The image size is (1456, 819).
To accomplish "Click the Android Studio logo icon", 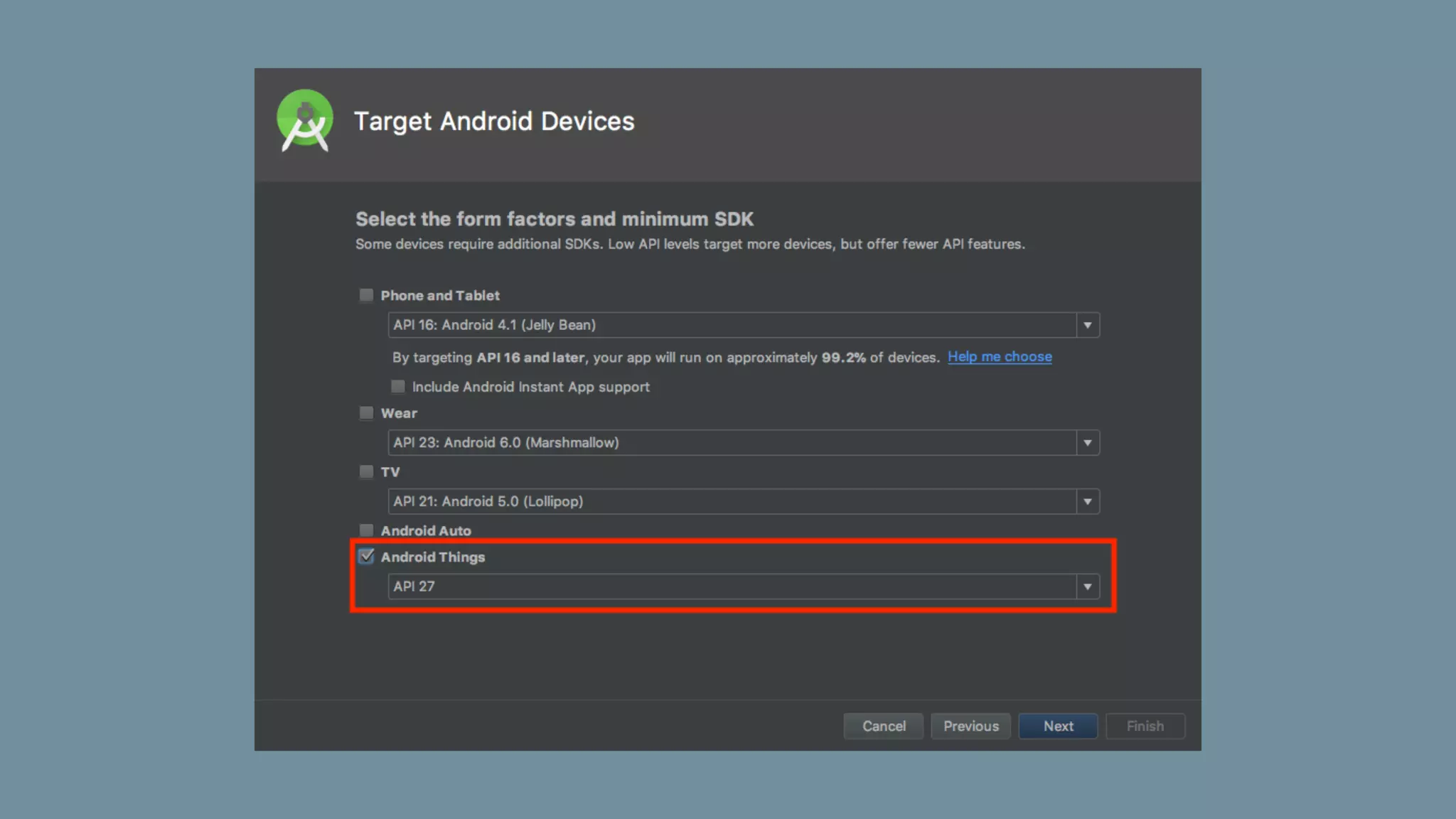I will [x=305, y=121].
